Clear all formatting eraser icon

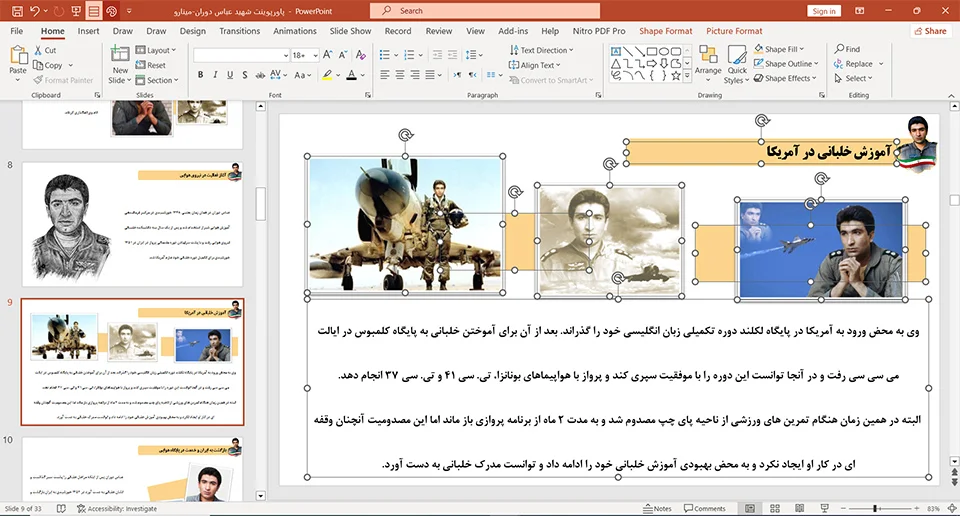coord(361,55)
